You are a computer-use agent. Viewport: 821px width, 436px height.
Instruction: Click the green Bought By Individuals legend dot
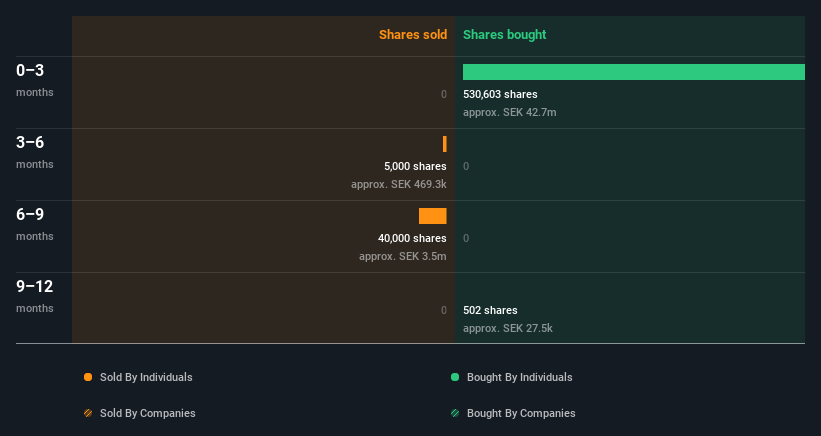(455, 377)
